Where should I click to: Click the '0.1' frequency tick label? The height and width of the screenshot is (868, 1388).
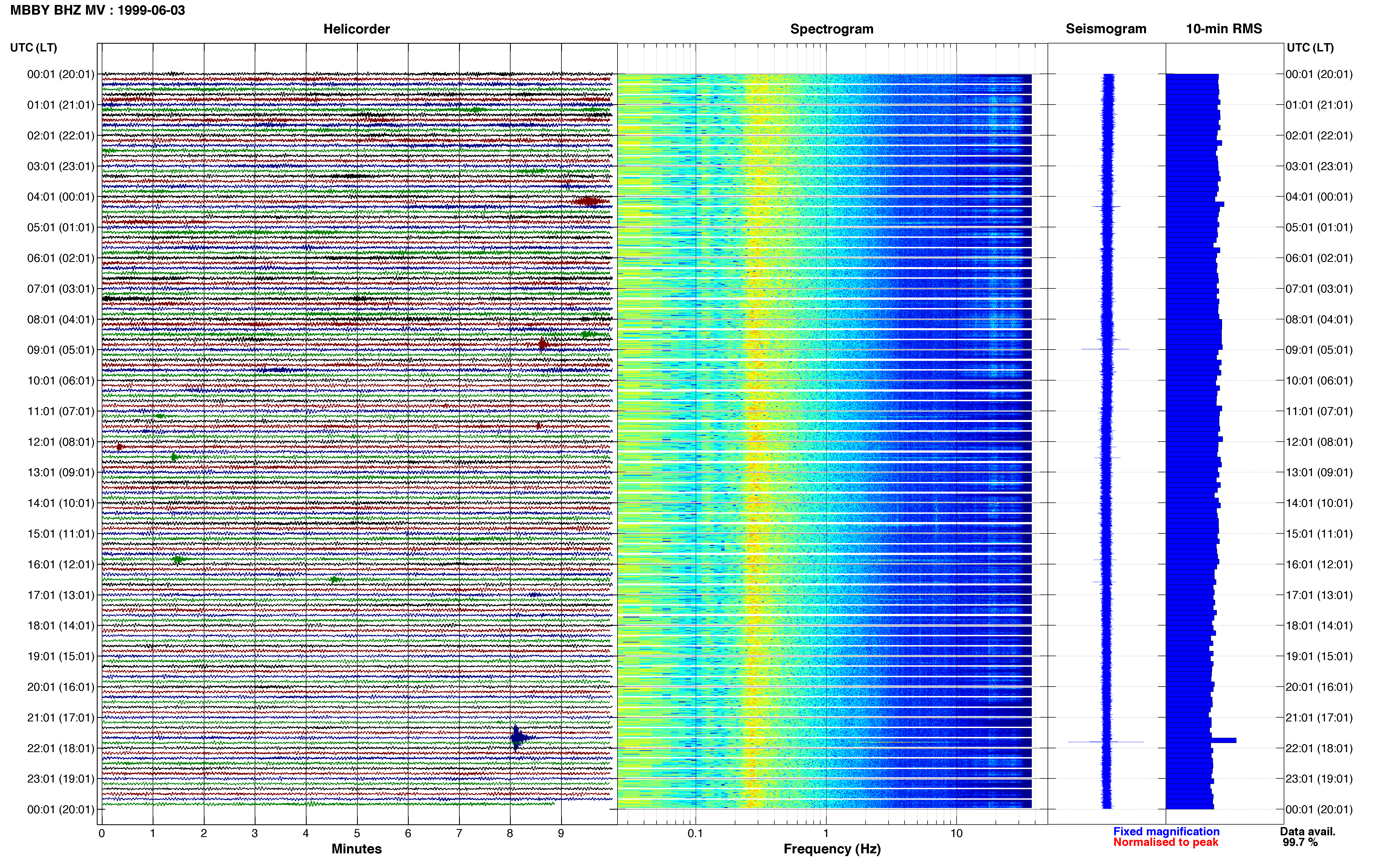(695, 833)
